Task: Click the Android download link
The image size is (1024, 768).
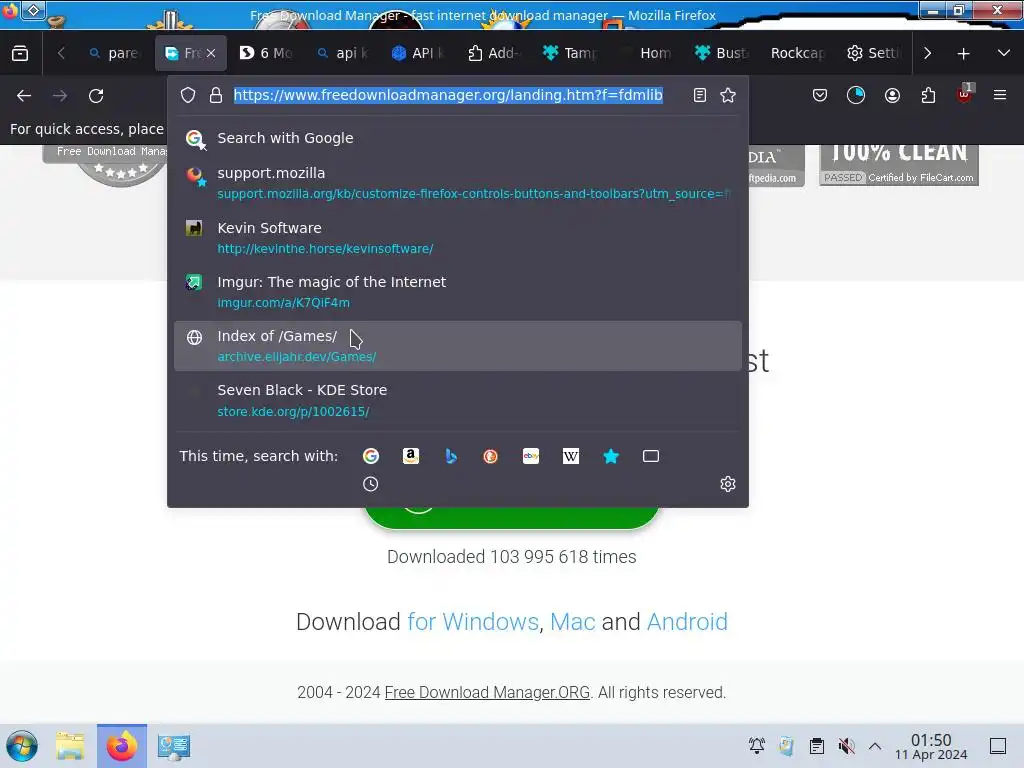Action: click(687, 622)
